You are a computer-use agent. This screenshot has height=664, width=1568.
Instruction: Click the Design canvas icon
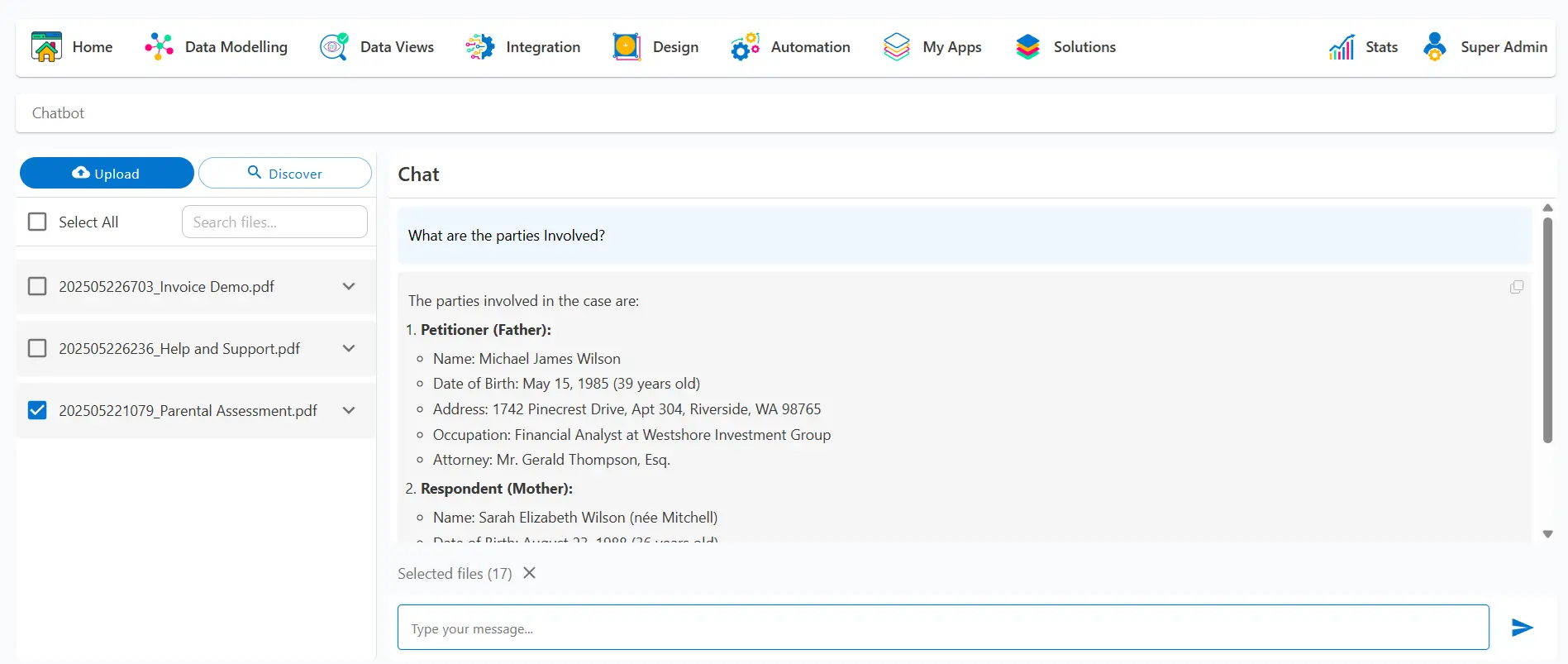coord(627,47)
